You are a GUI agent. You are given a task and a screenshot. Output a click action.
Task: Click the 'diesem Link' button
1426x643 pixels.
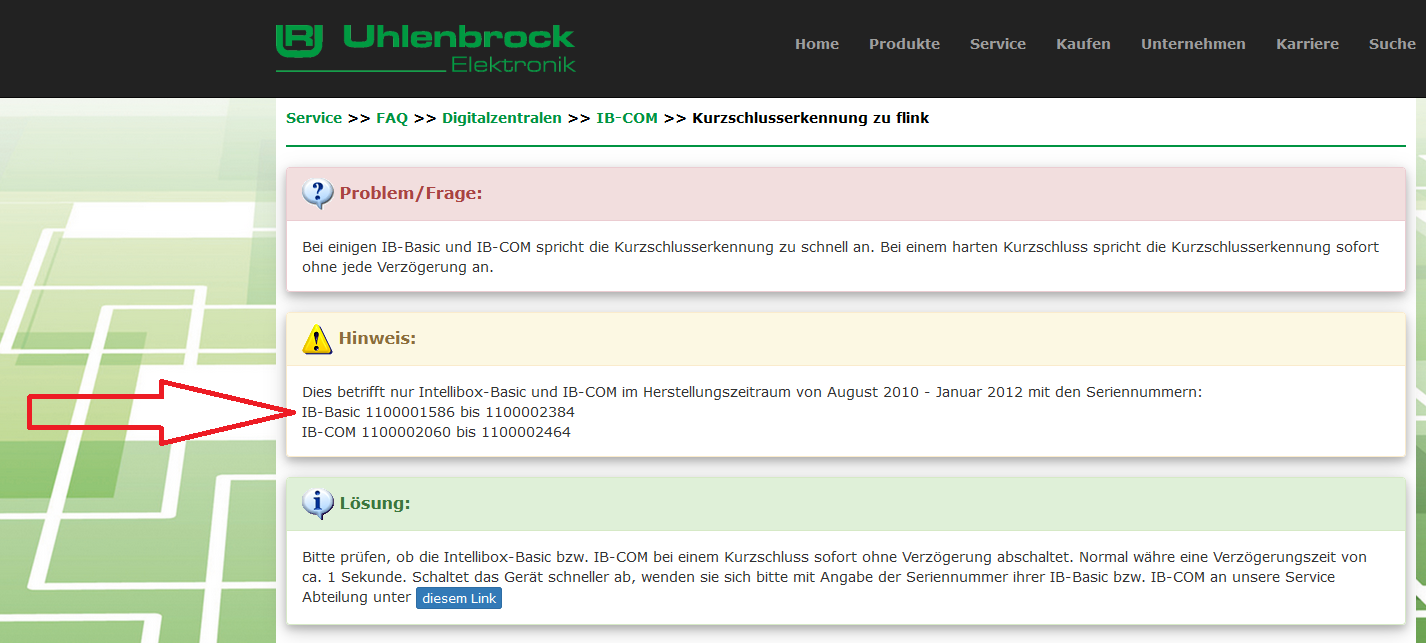[459, 598]
